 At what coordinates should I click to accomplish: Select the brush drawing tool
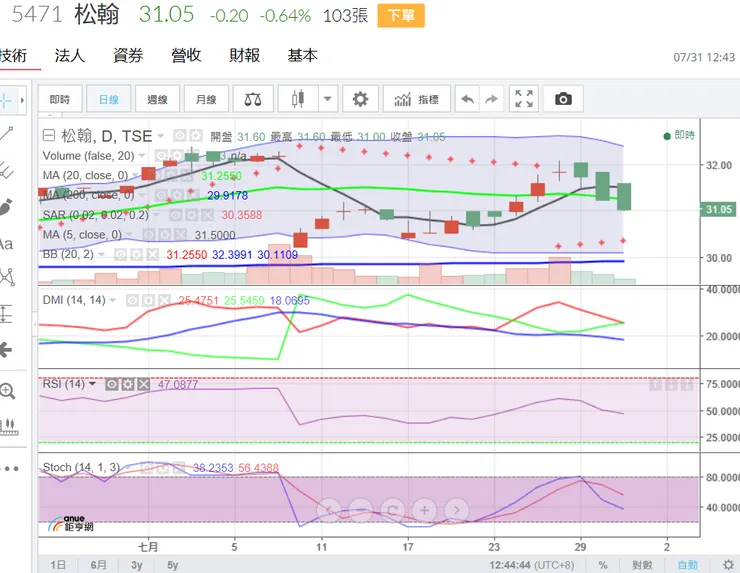tap(6, 208)
